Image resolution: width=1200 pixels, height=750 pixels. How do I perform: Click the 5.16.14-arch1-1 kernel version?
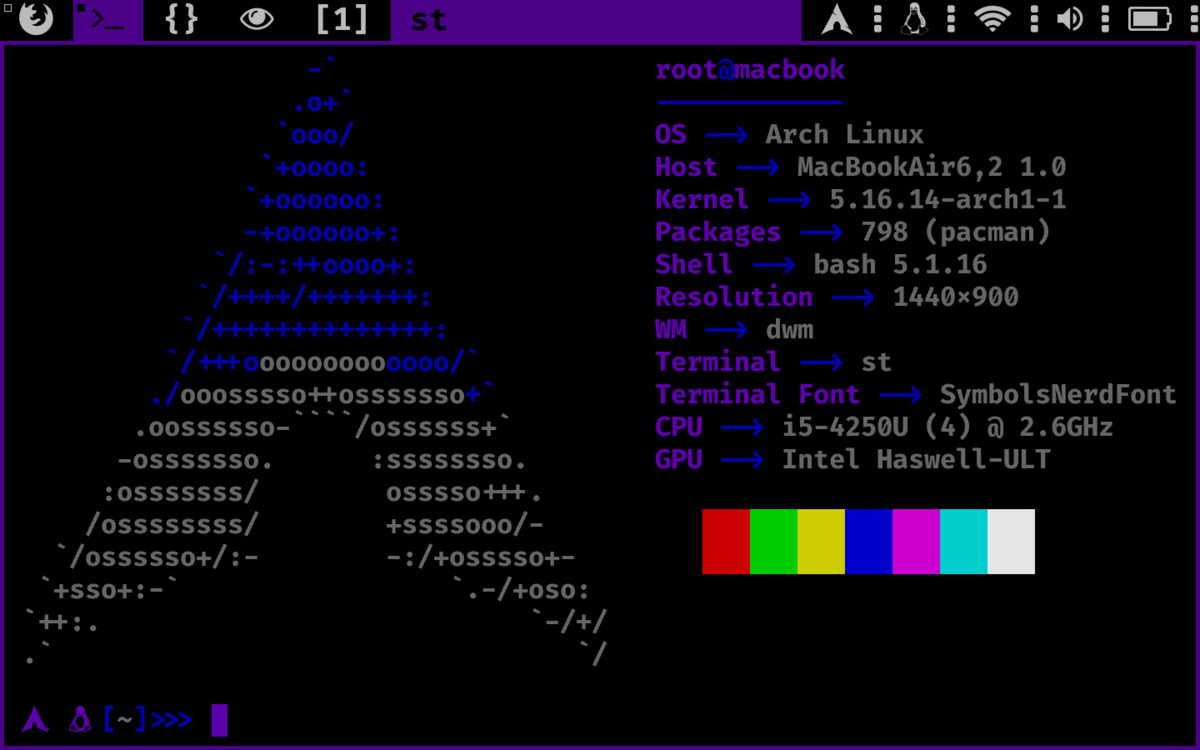948,199
